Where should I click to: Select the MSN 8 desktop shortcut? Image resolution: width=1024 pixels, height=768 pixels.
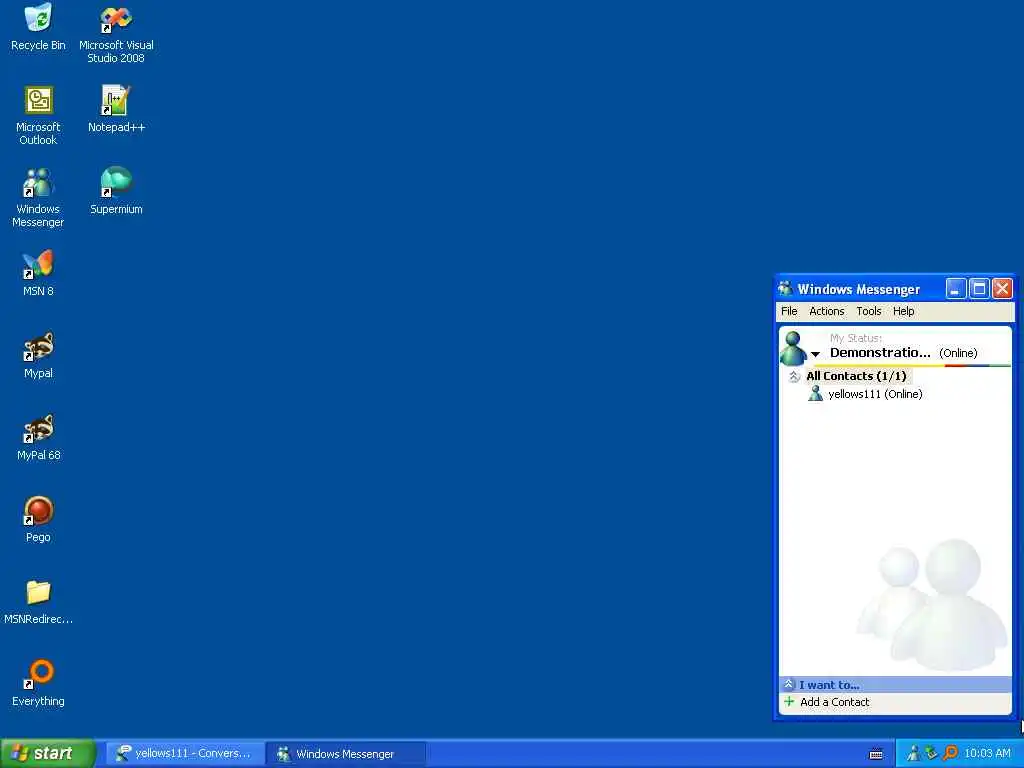[39, 272]
